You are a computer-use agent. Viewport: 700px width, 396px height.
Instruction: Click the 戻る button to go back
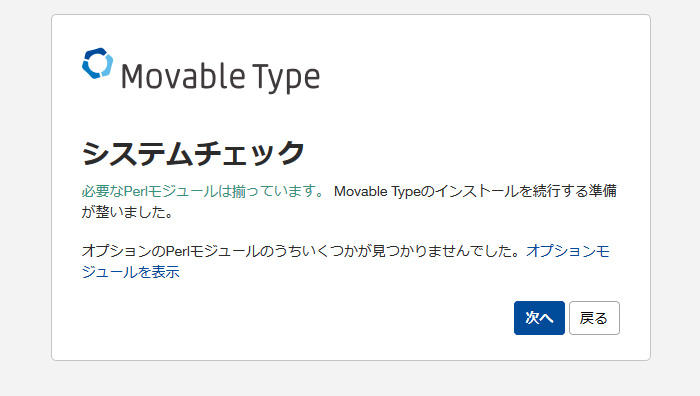[594, 318]
